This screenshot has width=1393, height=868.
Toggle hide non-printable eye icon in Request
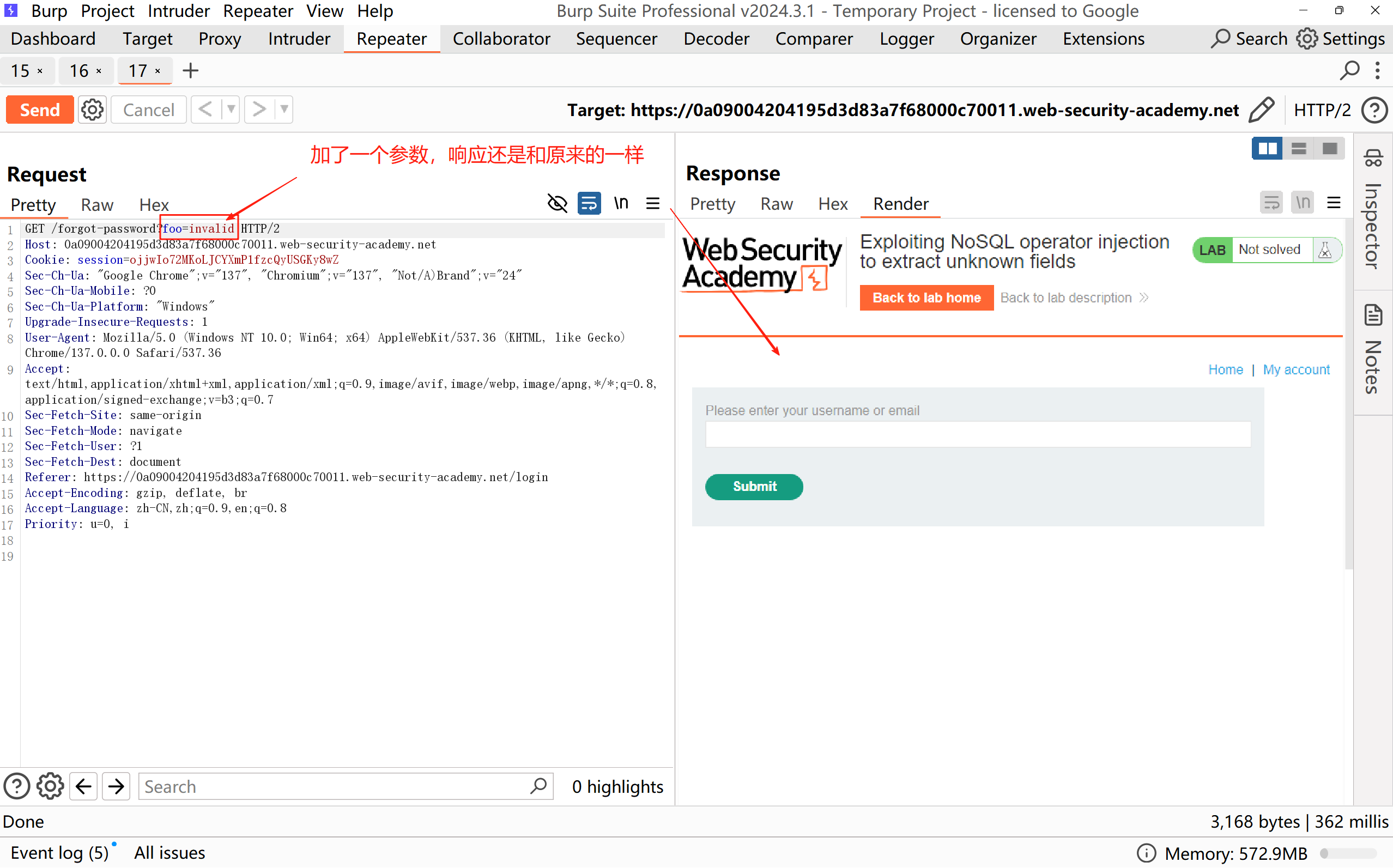[x=557, y=203]
